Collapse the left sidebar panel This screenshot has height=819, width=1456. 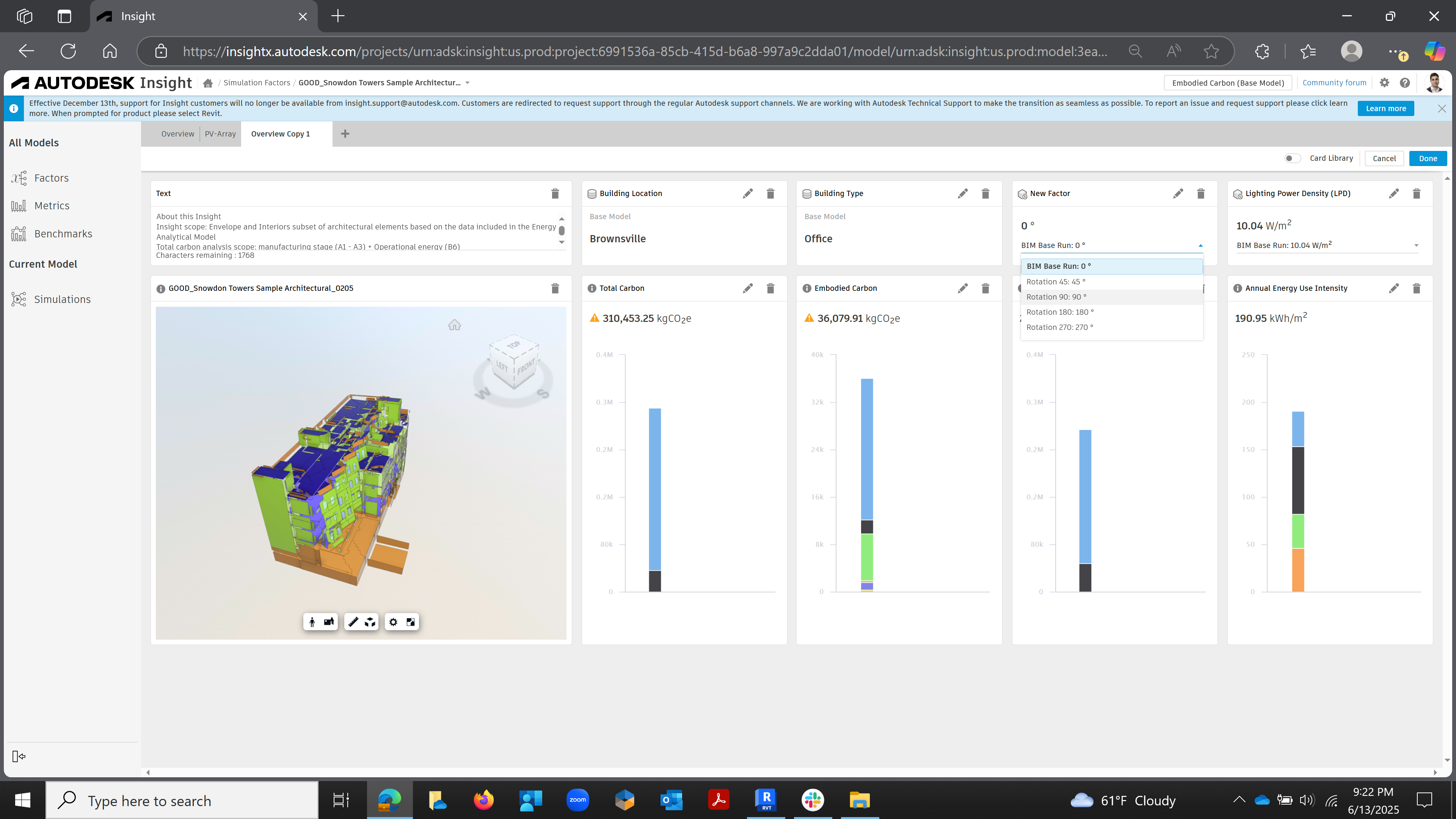pos(19,756)
